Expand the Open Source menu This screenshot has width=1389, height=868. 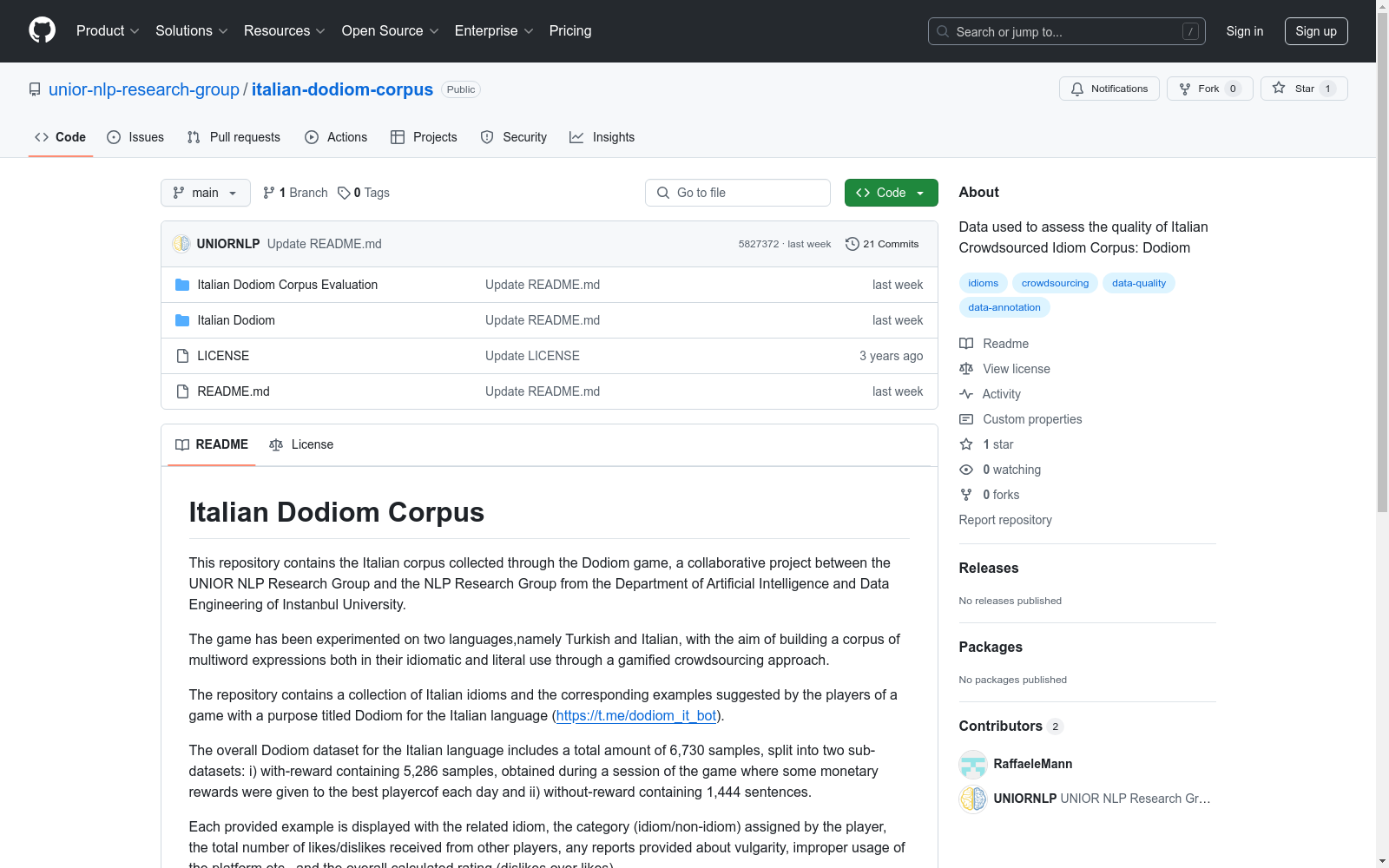click(x=390, y=31)
